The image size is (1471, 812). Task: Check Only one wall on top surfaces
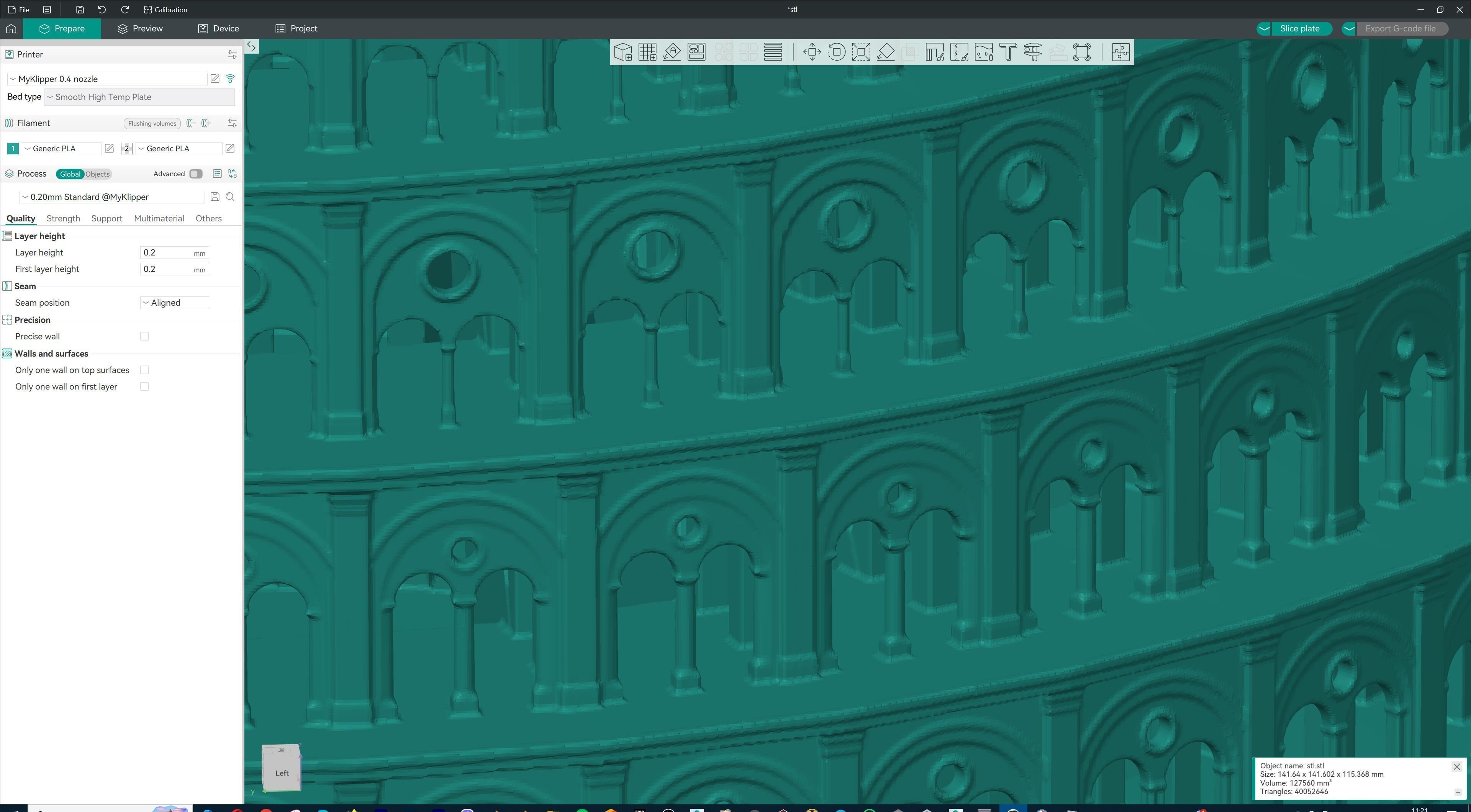[144, 370]
